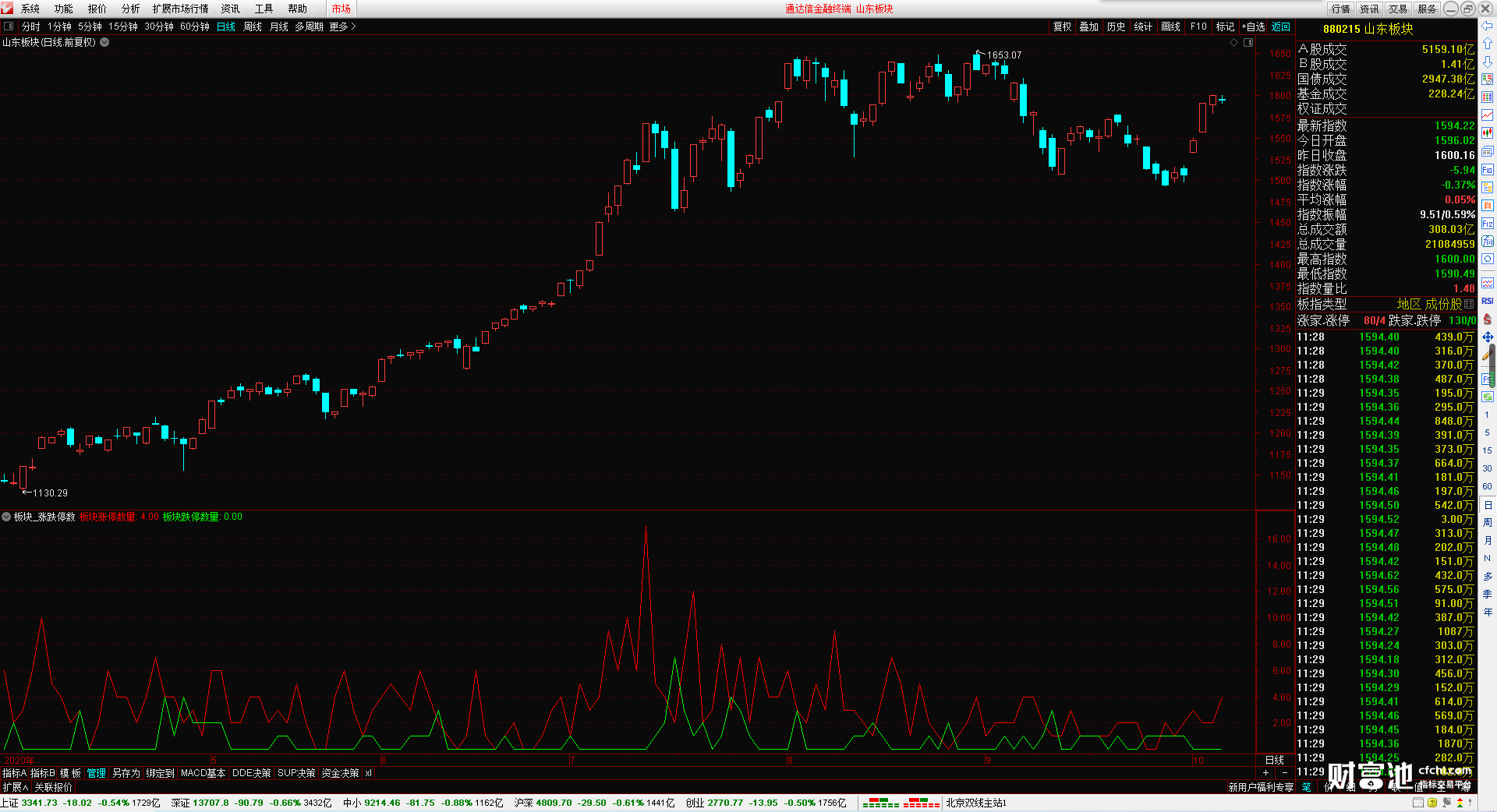Click the four-way move arrows icon
Image resolution: width=1497 pixels, height=812 pixels.
(x=1487, y=337)
